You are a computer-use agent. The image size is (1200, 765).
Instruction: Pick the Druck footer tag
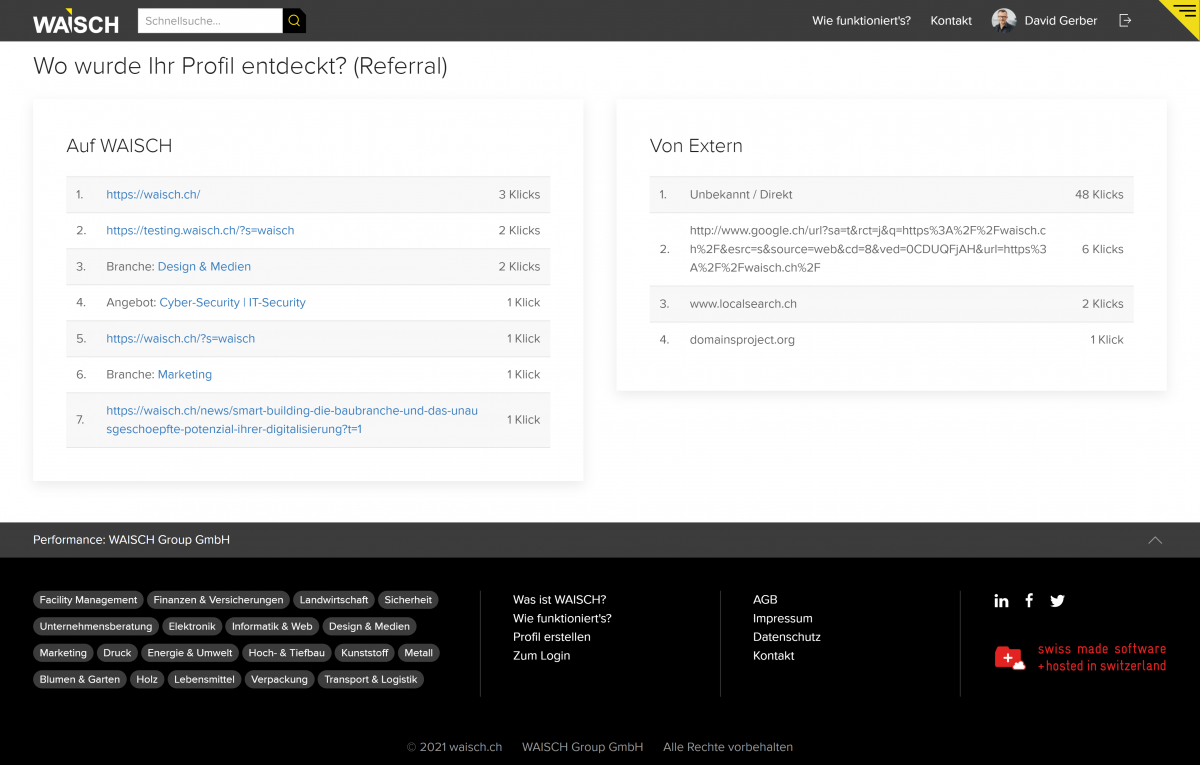coord(117,653)
